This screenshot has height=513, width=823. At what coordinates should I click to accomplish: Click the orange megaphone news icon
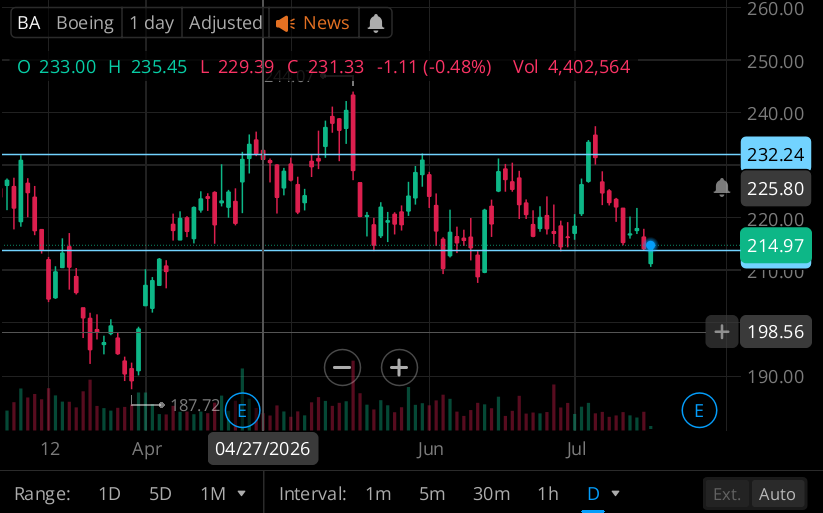click(x=286, y=24)
